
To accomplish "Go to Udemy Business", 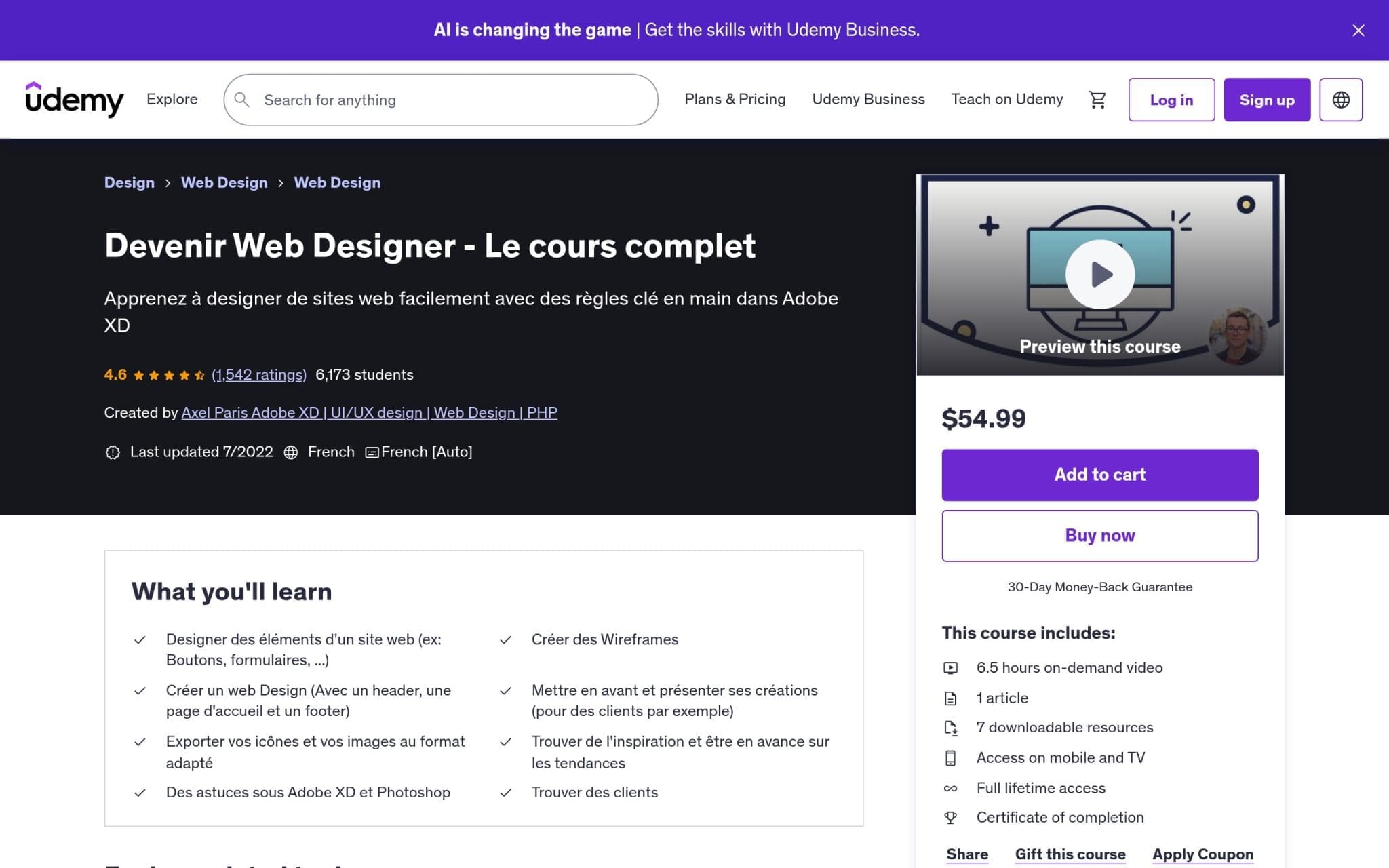I will pyautogui.click(x=868, y=99).
